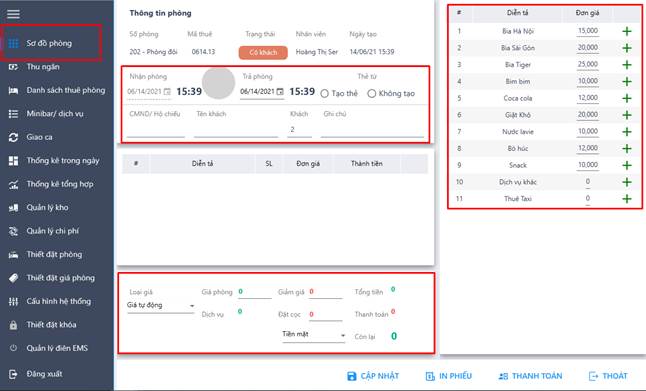Viewport: 646px width, 391px height.
Task: Click employee name Hoàng Thị Ser
Action: point(317,52)
